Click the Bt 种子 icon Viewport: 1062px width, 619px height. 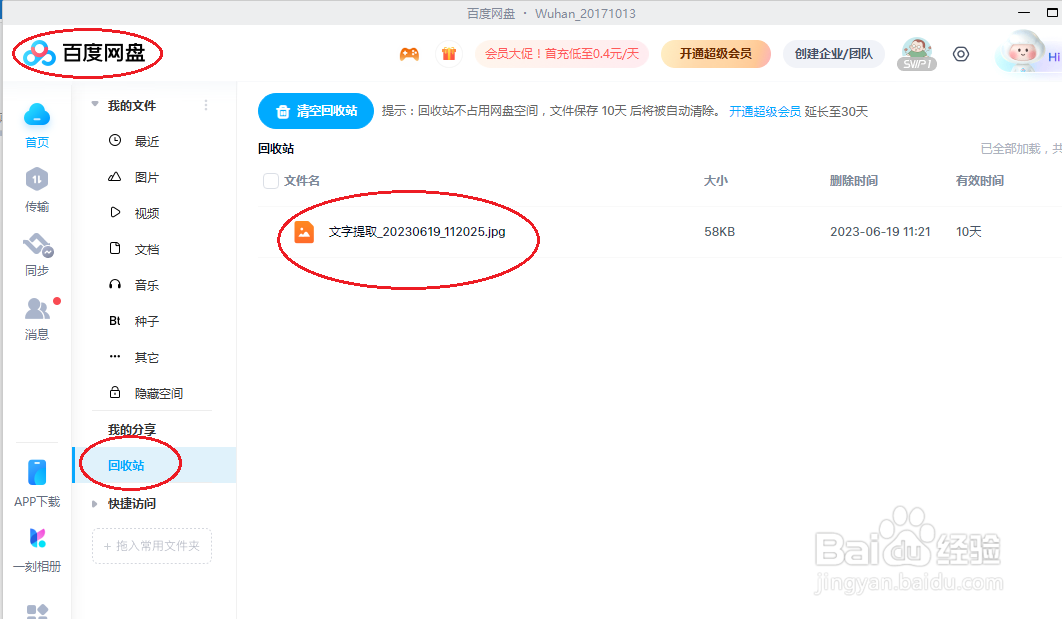click(115, 320)
